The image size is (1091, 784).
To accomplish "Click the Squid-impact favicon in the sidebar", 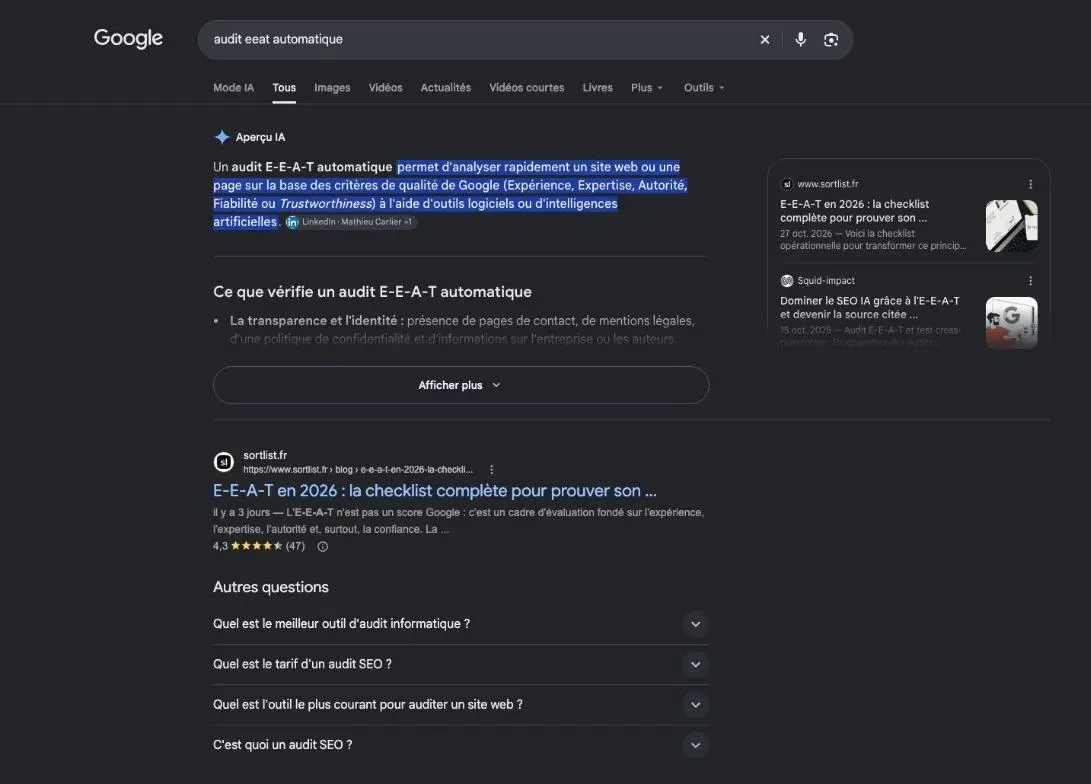I will (786, 281).
